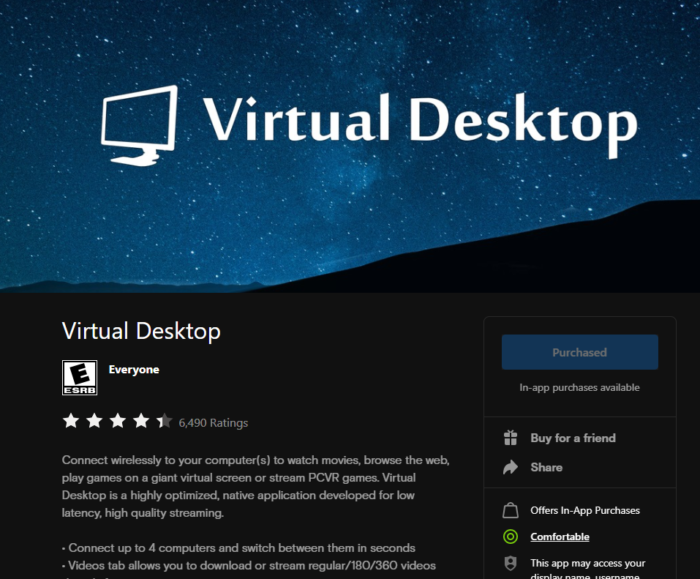Click the ESRB Everyone rating badge
Viewport: 700px width, 579px height.
pos(79,378)
